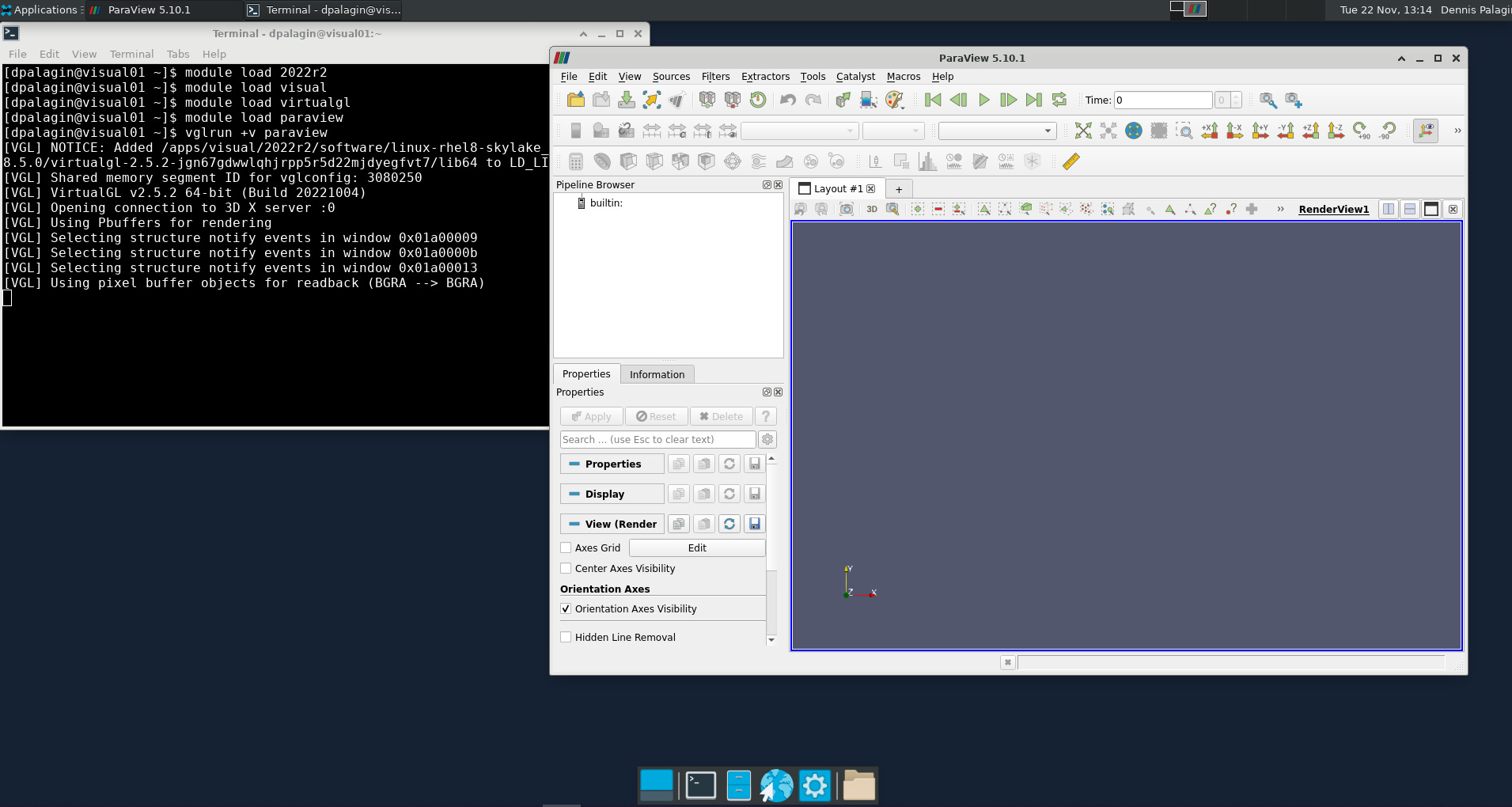Switch to the Information tab
The image size is (1512, 807).
(657, 374)
